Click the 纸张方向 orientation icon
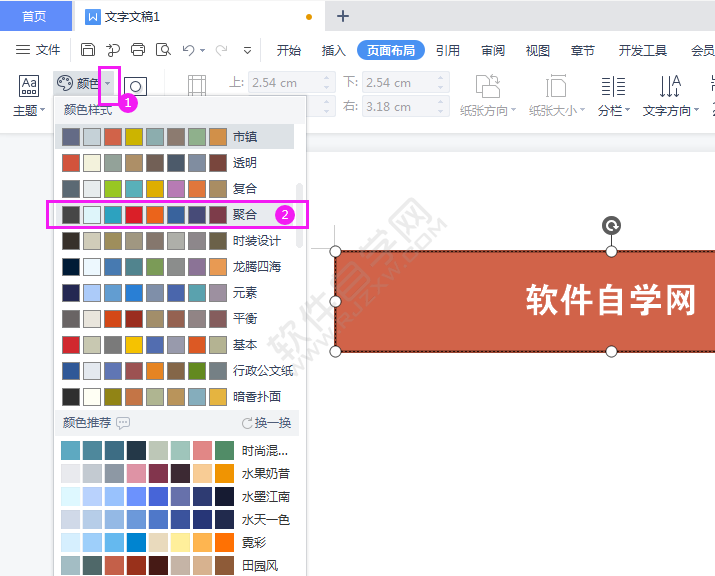Viewport: 715px width, 576px height. tap(487, 86)
